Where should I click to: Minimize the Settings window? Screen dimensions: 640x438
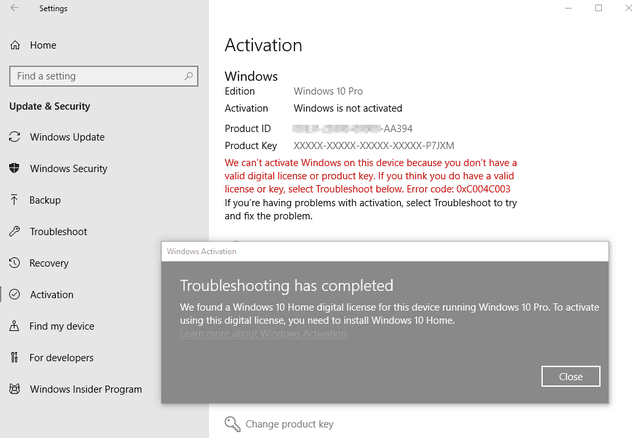pyautogui.click(x=568, y=8)
